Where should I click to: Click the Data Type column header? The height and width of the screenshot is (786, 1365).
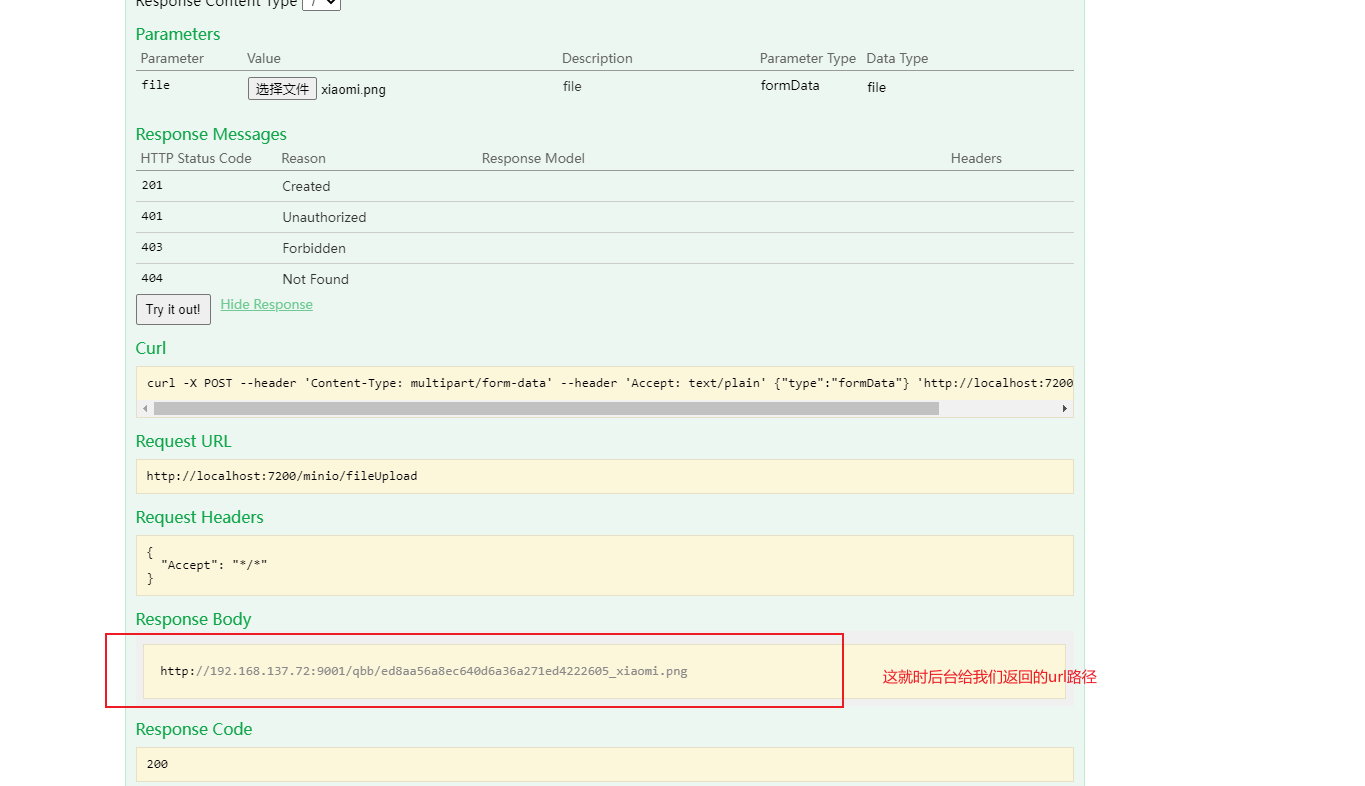pos(897,58)
